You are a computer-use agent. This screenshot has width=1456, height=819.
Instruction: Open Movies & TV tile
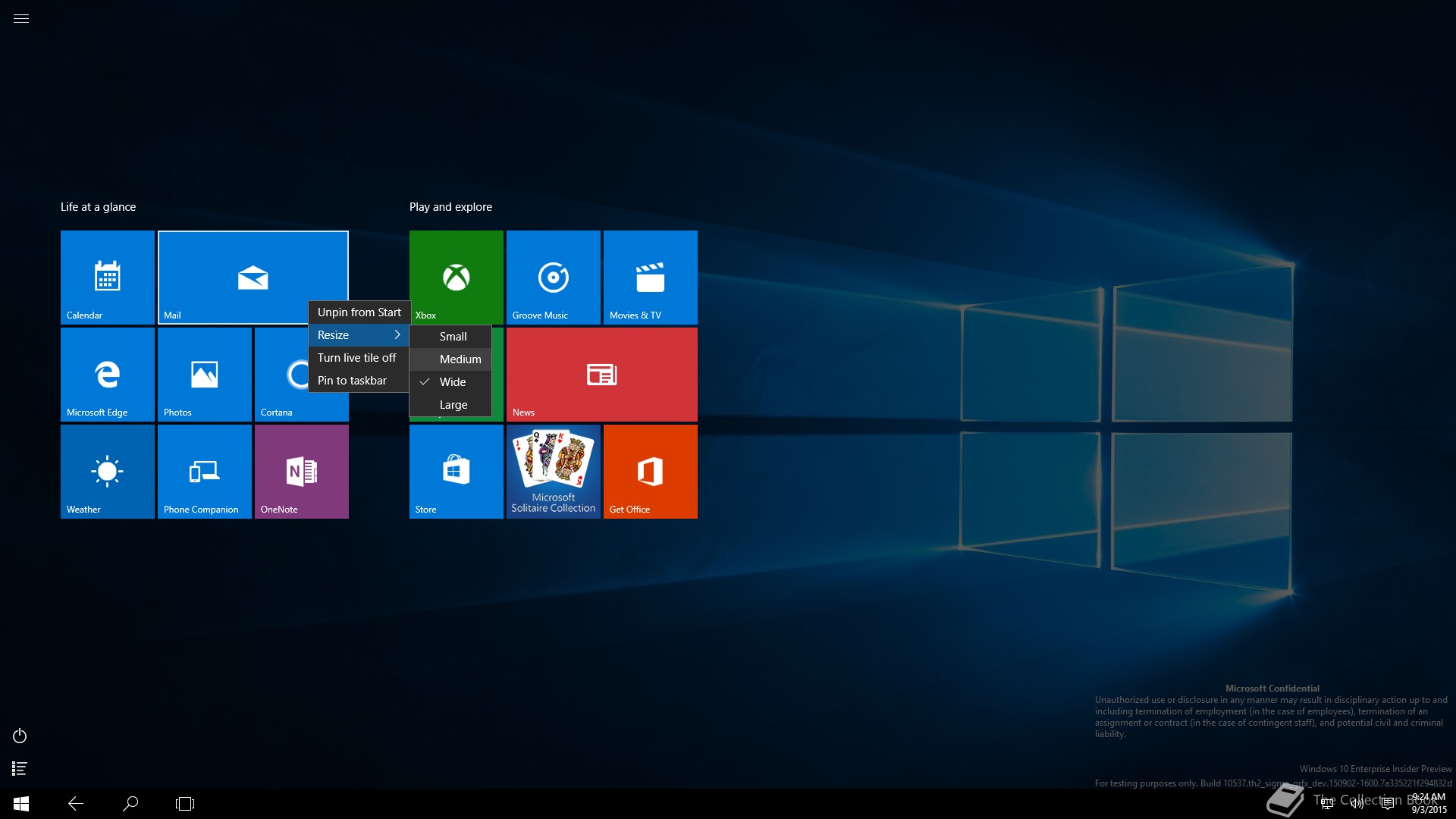click(x=651, y=278)
